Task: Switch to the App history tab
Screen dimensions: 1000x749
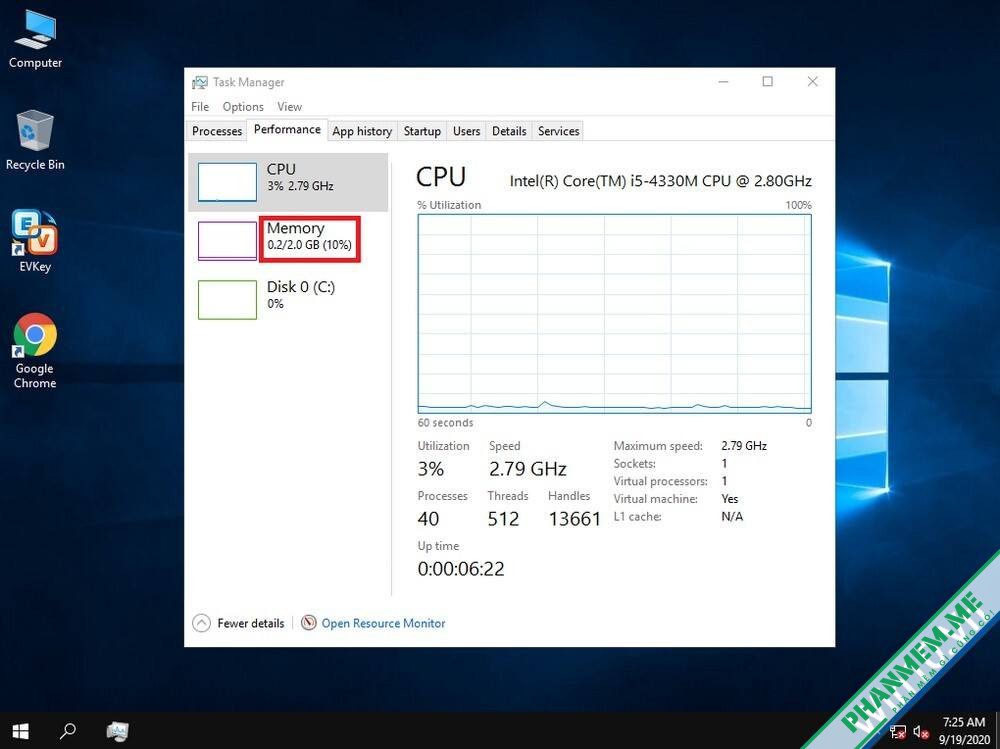Action: (362, 131)
